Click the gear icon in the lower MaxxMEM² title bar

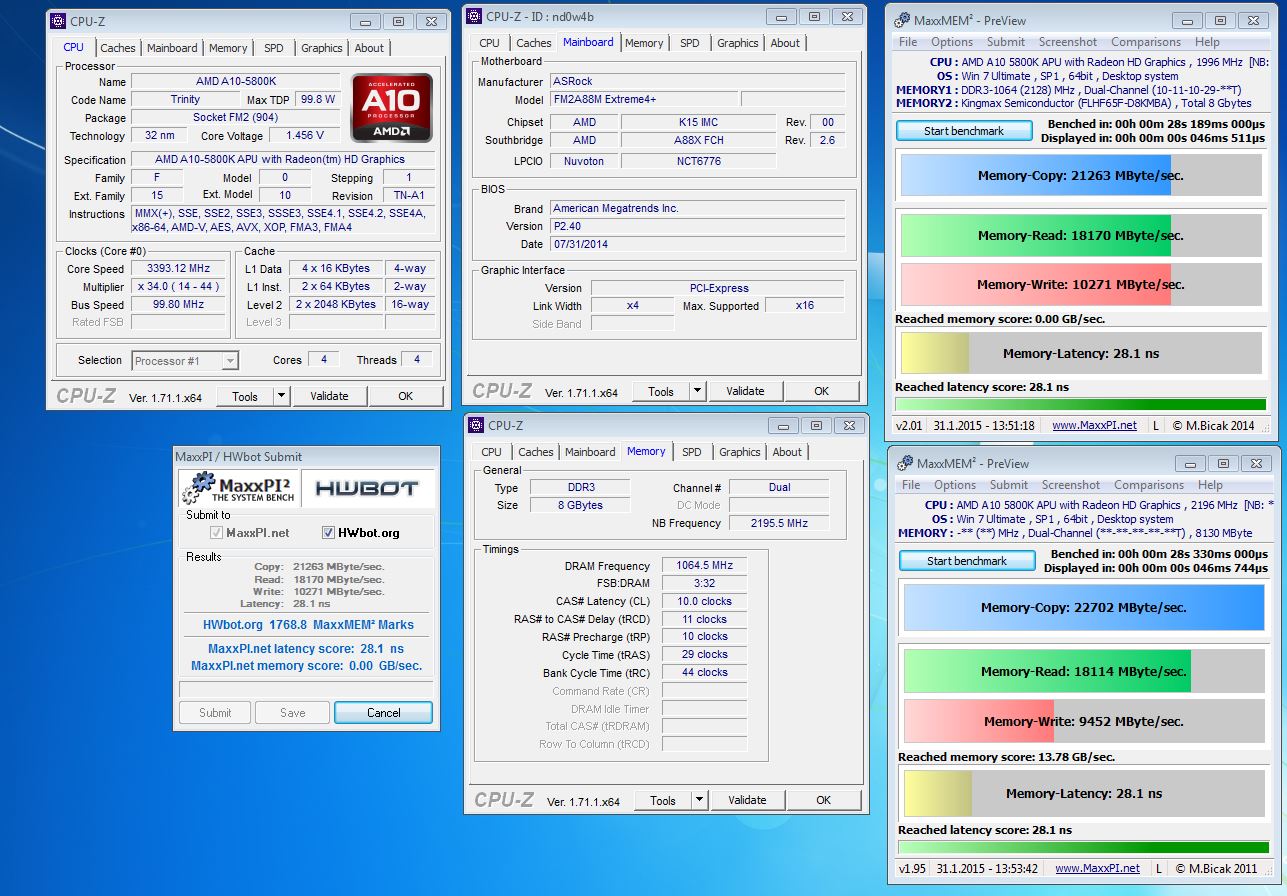(905, 463)
